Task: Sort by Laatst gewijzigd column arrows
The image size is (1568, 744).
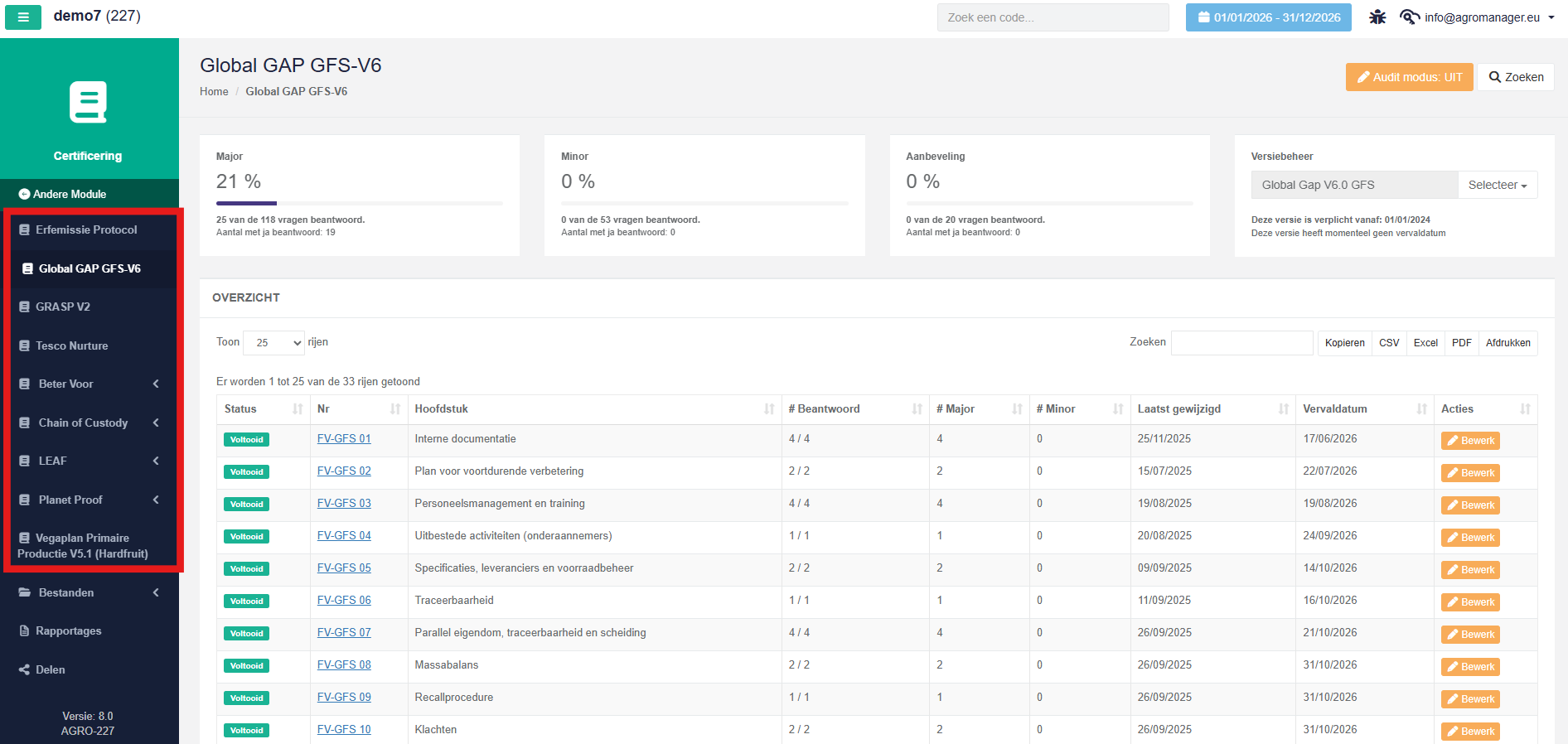Action: pos(1284,409)
